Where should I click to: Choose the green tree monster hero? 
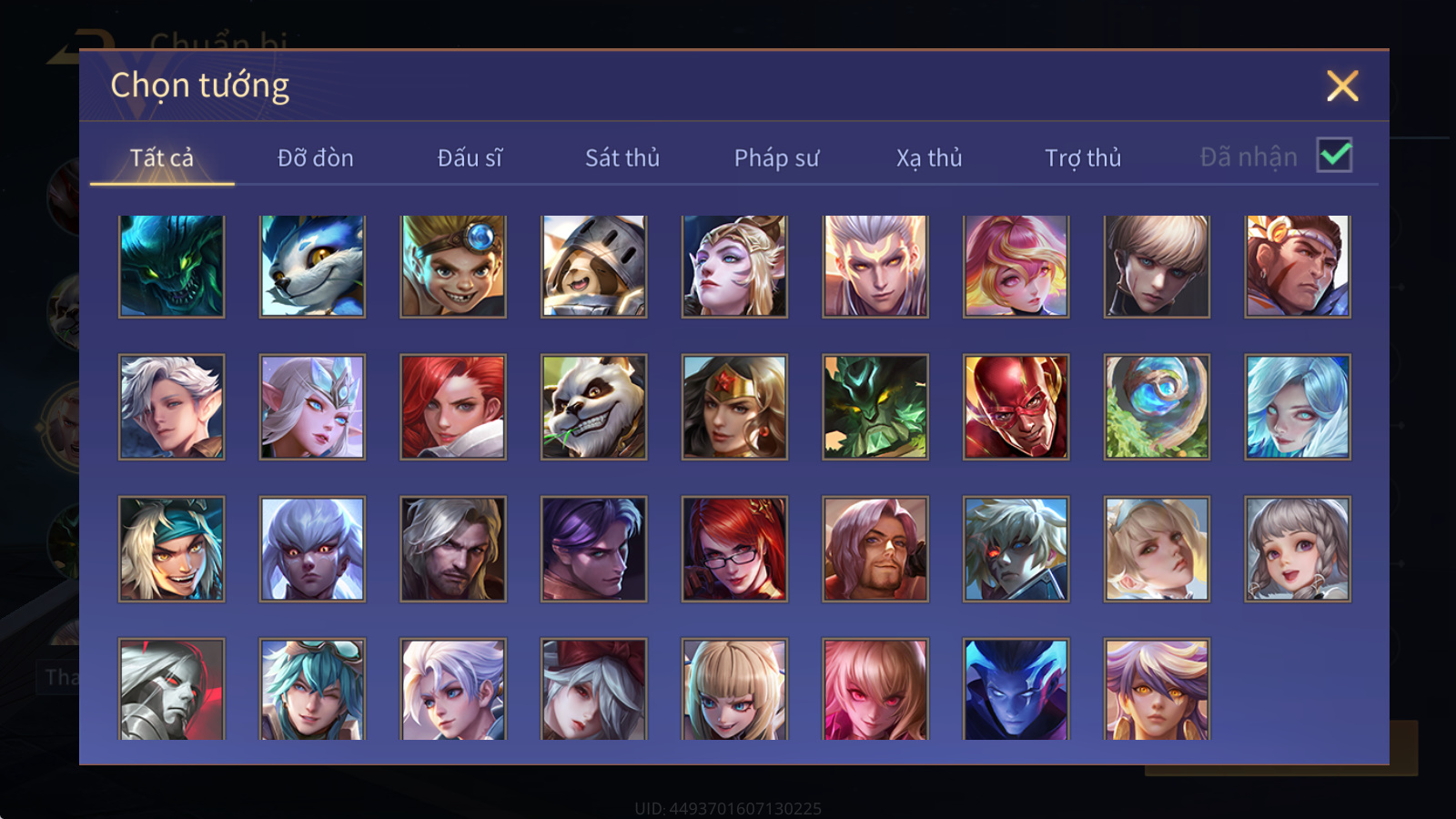(x=875, y=407)
